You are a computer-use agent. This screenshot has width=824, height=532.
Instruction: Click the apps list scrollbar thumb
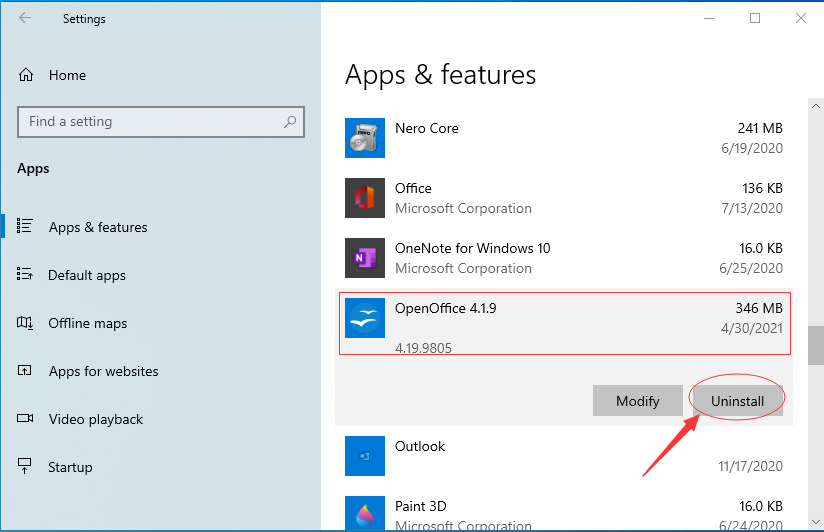[x=816, y=345]
